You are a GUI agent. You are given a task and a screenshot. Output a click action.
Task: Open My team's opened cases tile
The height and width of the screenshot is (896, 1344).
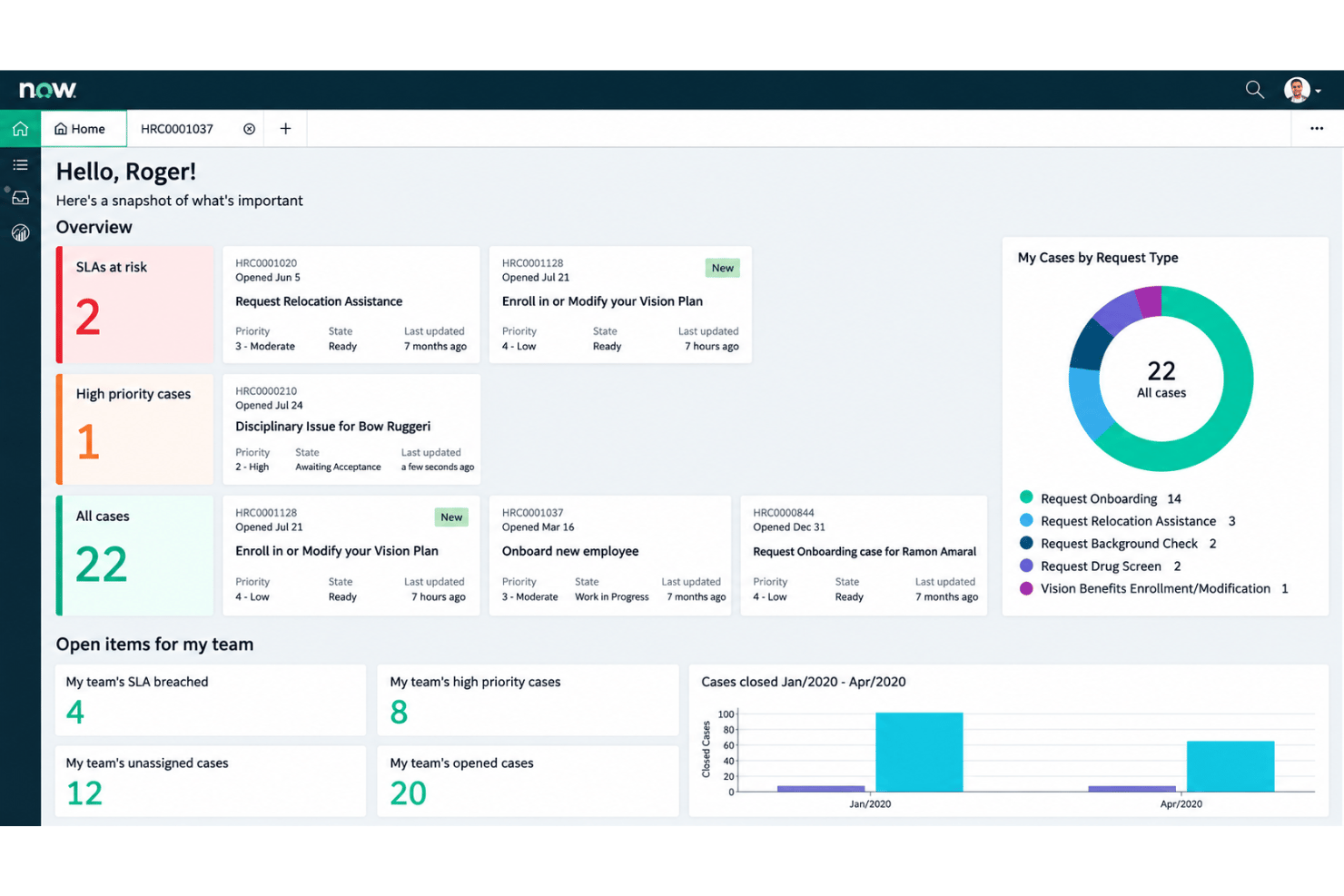(528, 781)
